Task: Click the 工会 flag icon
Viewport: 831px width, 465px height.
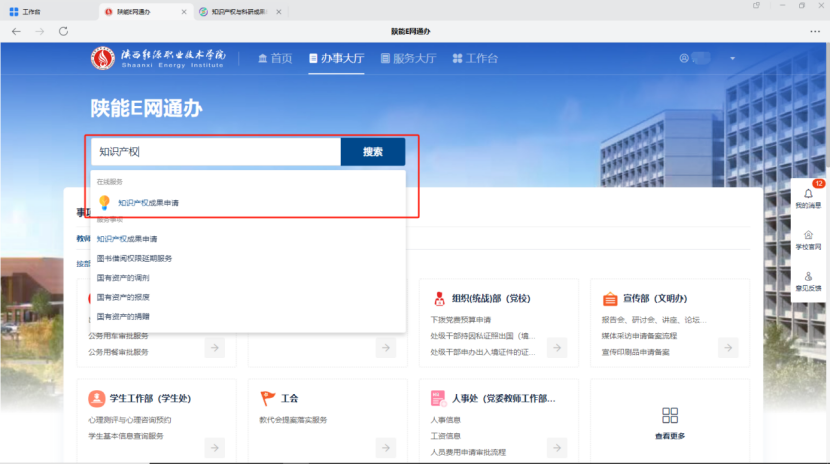Action: [268, 398]
